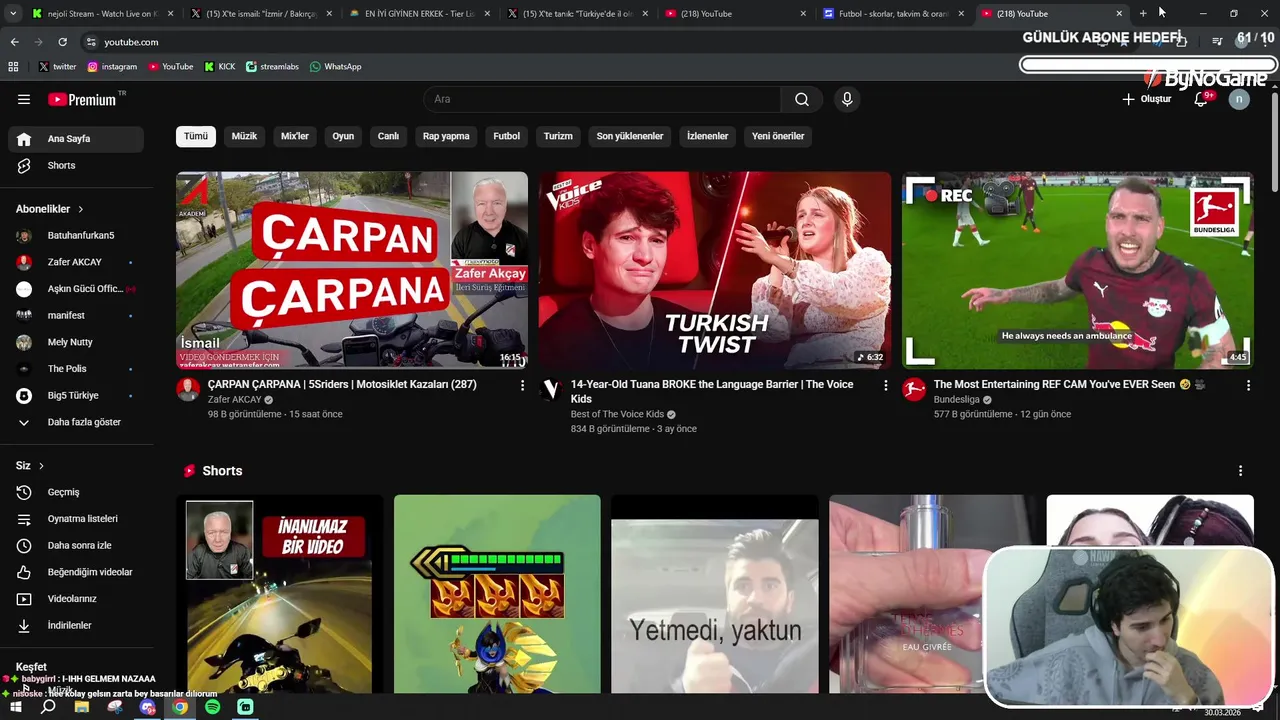Open The Polis channel subscription

pos(76,369)
